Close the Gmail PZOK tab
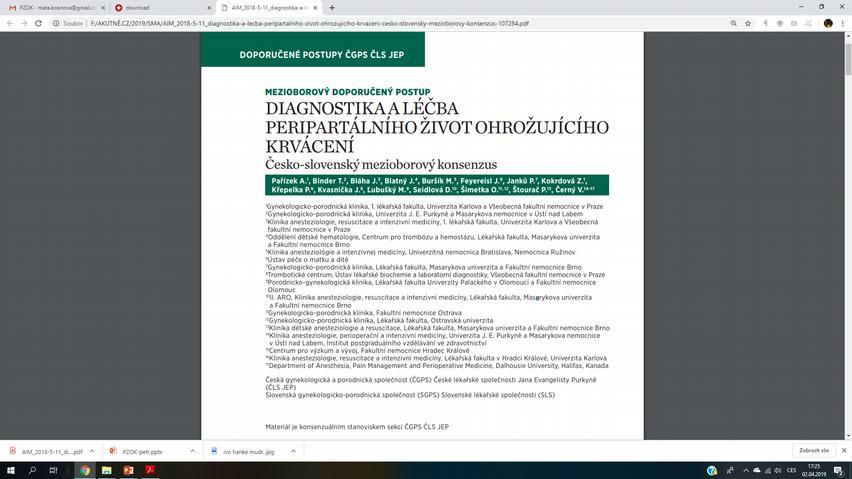852x479 pixels. 103,8
